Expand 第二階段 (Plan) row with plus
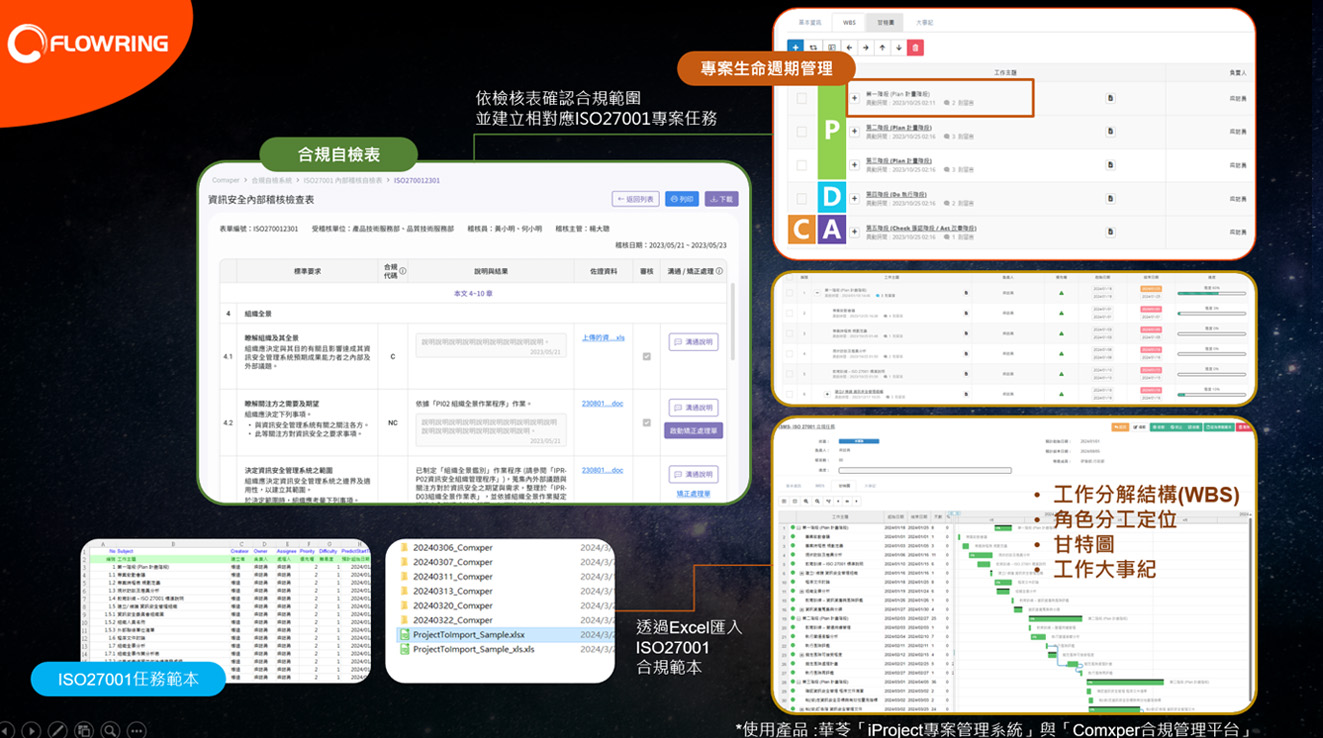 855,132
